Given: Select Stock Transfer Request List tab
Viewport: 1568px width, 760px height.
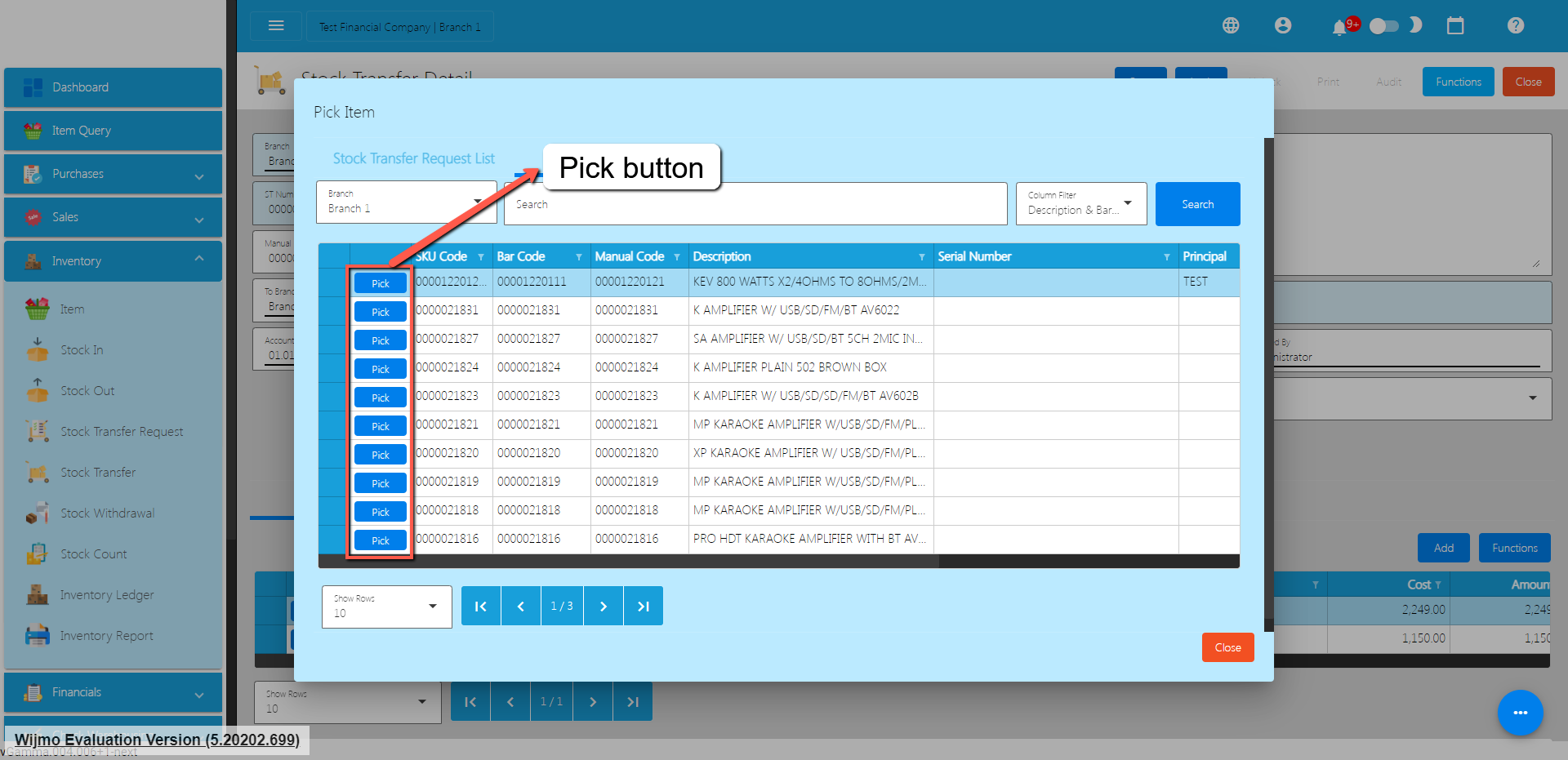Looking at the screenshot, I should tap(413, 158).
